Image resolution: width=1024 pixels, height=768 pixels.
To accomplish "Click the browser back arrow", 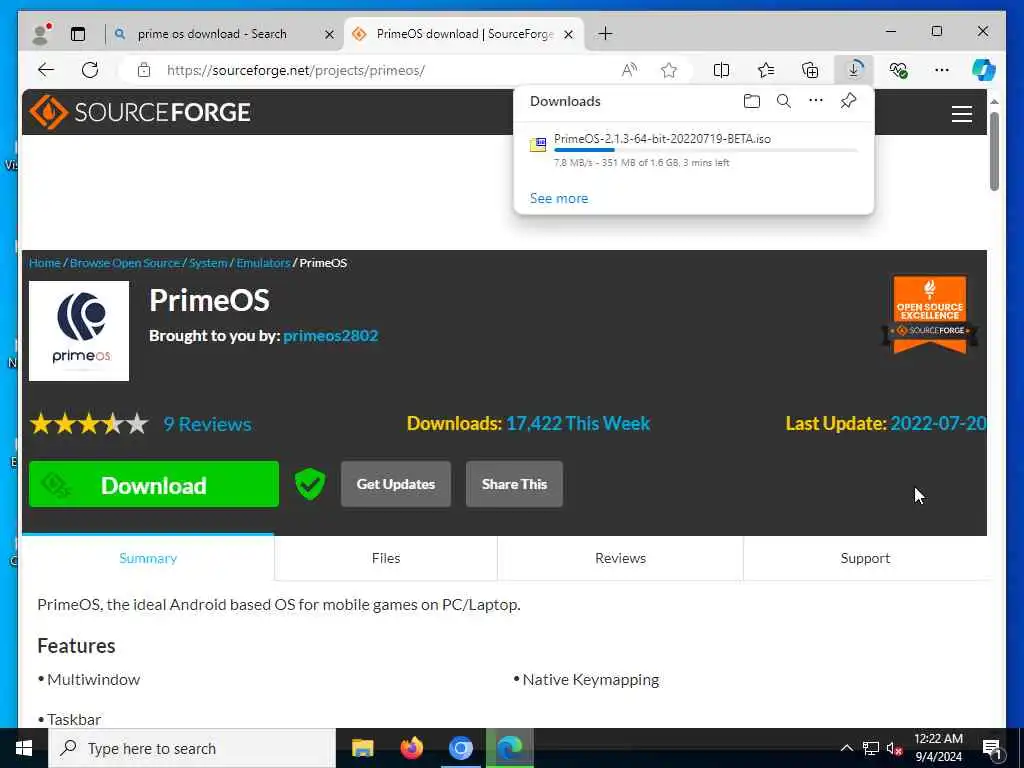I will 46,70.
